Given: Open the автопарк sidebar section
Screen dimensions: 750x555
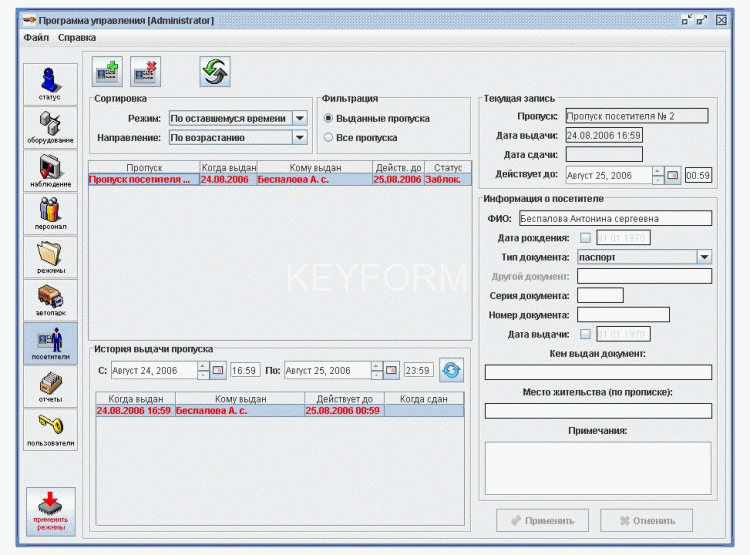Looking at the screenshot, I should [50, 299].
